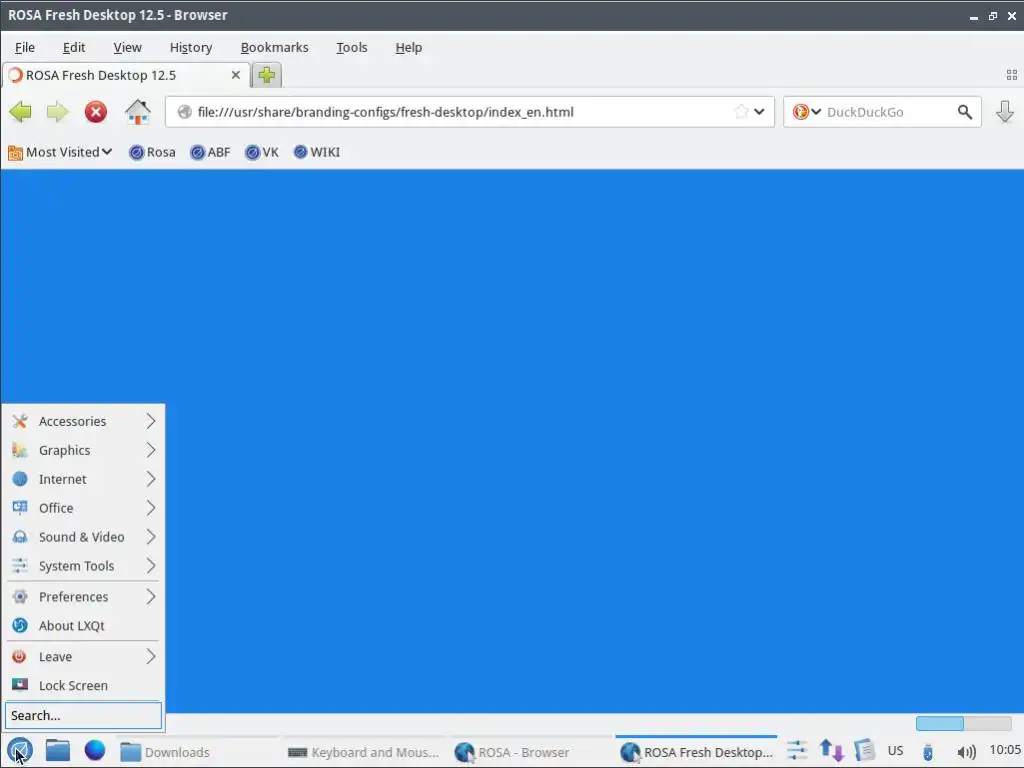This screenshot has height=768, width=1024.
Task: Expand the Most Visited bookmarks folder
Action: [x=60, y=152]
